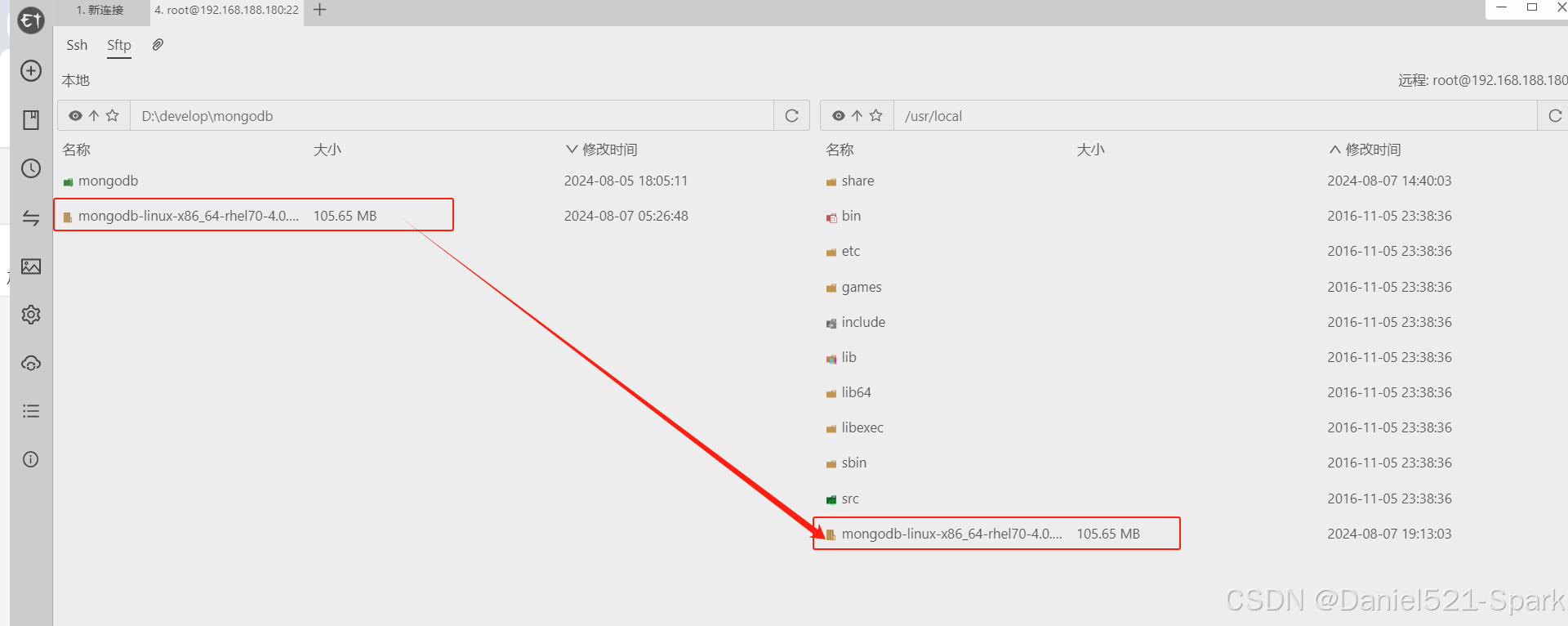Open the file transfer arrows icon
This screenshot has width=1568, height=626.
31,217
